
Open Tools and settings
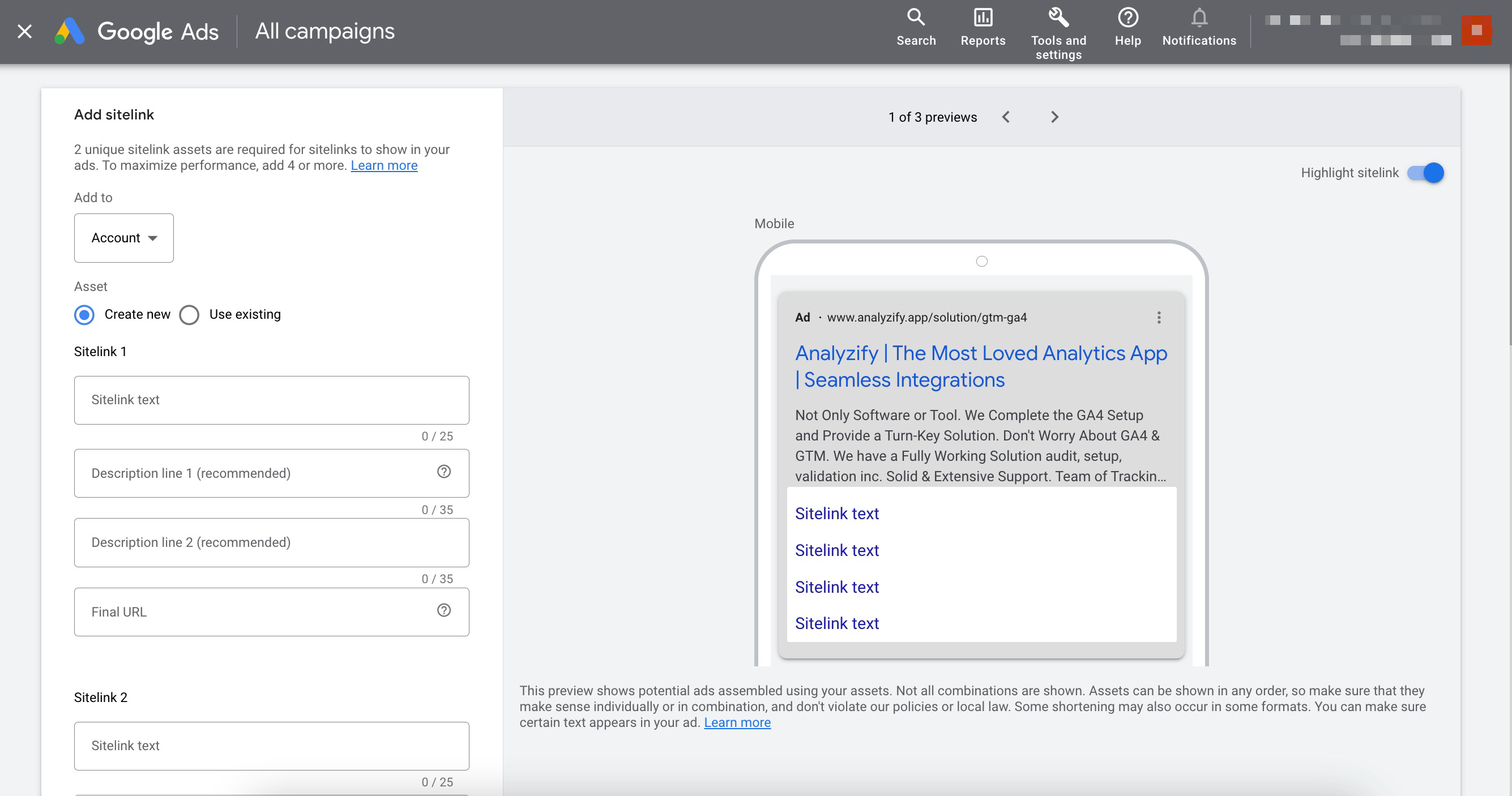point(1058,34)
